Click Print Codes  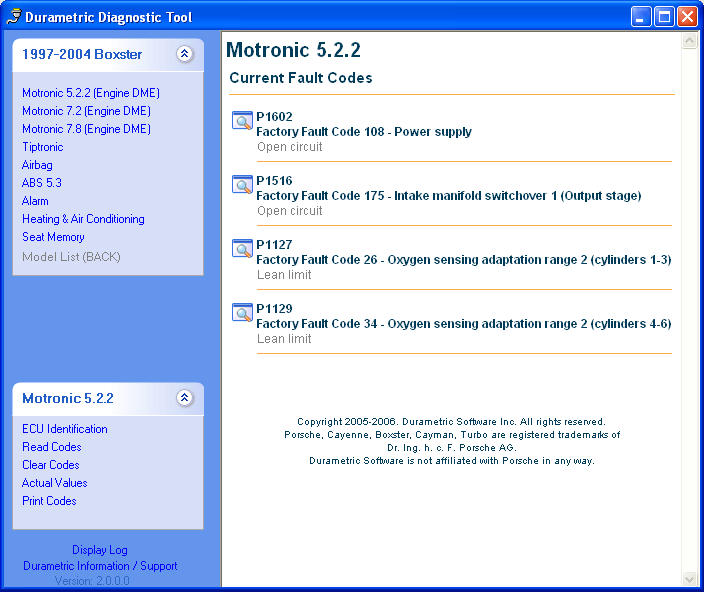49,501
